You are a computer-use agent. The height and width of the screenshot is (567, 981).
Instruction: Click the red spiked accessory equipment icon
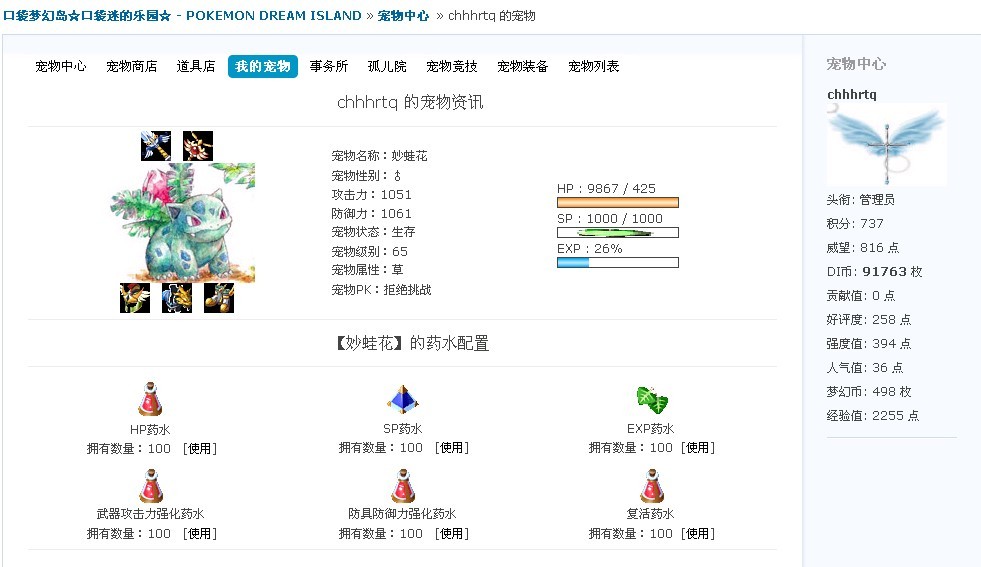coord(198,146)
